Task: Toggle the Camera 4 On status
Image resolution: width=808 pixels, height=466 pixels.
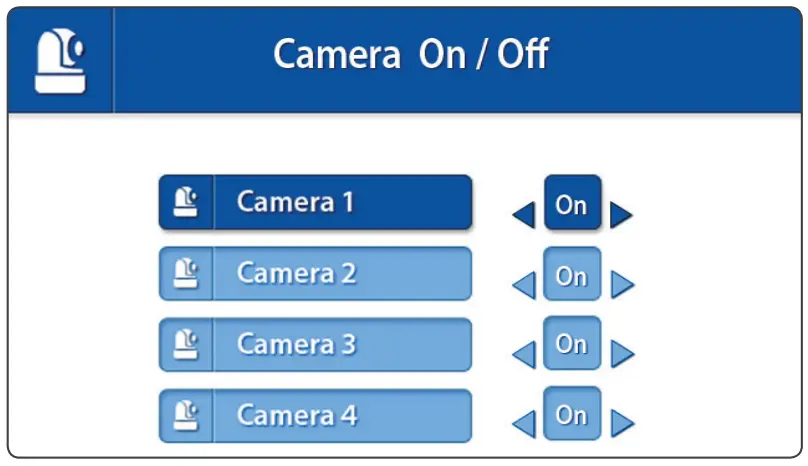Action: pyautogui.click(x=572, y=415)
